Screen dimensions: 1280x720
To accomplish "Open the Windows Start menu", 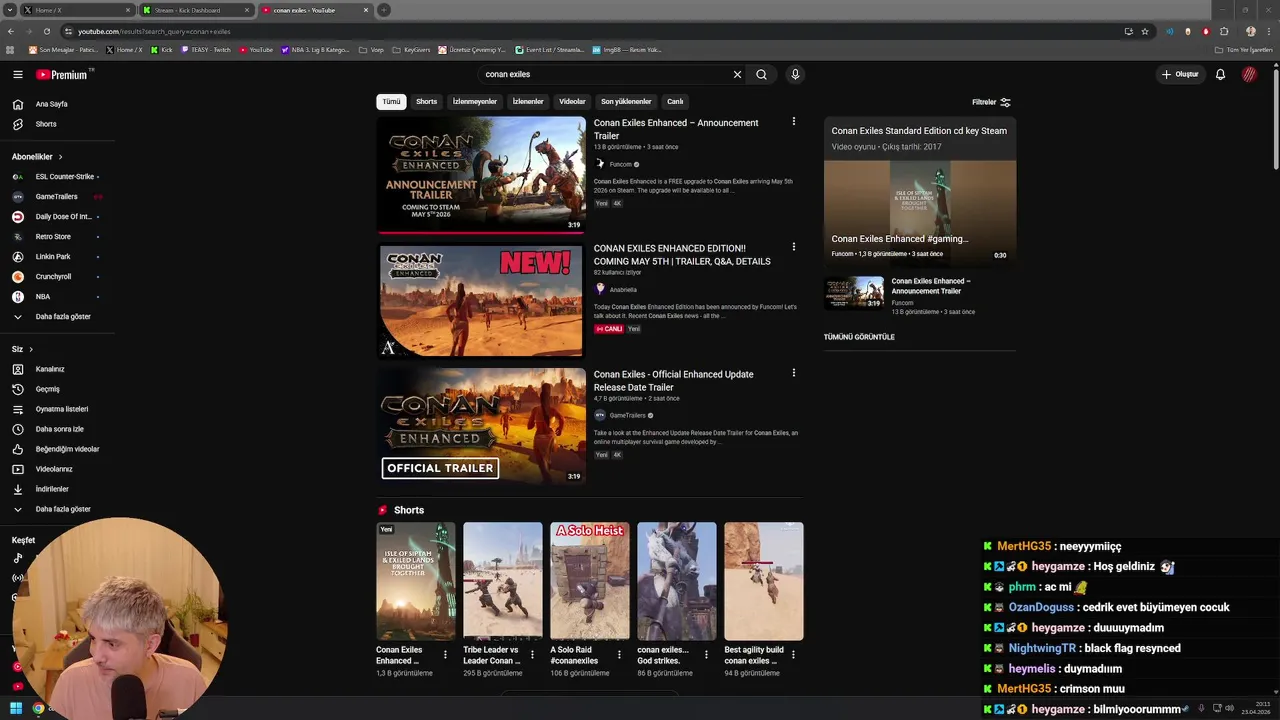I will (x=16, y=709).
